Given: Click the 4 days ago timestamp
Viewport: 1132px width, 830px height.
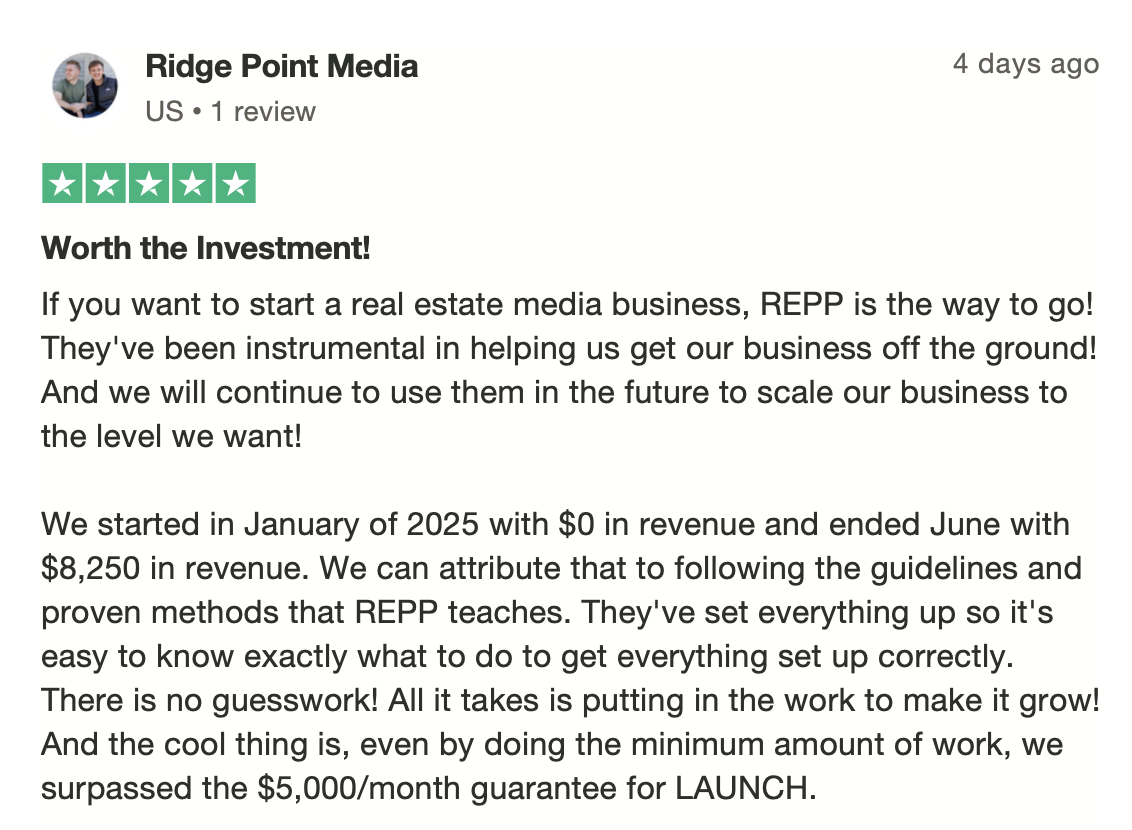Looking at the screenshot, I should [x=1026, y=64].
